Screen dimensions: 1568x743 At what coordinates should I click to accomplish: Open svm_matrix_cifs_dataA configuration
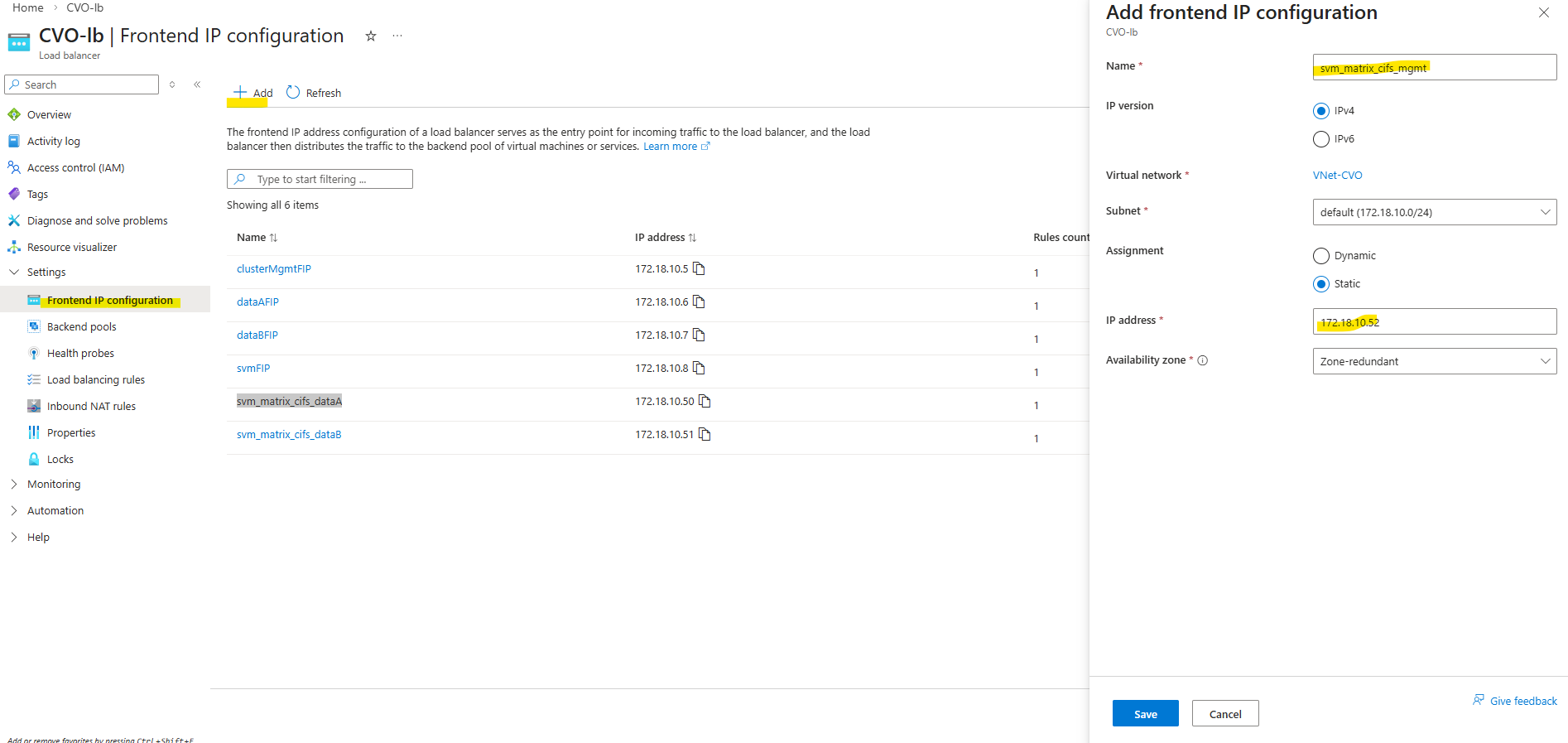tap(289, 402)
